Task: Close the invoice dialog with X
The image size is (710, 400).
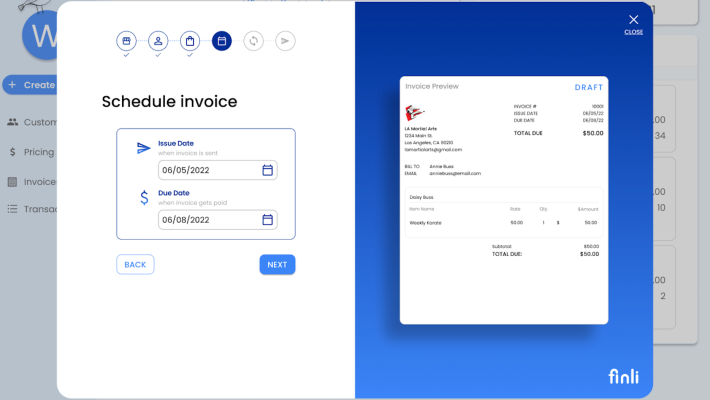Action: tap(633, 20)
